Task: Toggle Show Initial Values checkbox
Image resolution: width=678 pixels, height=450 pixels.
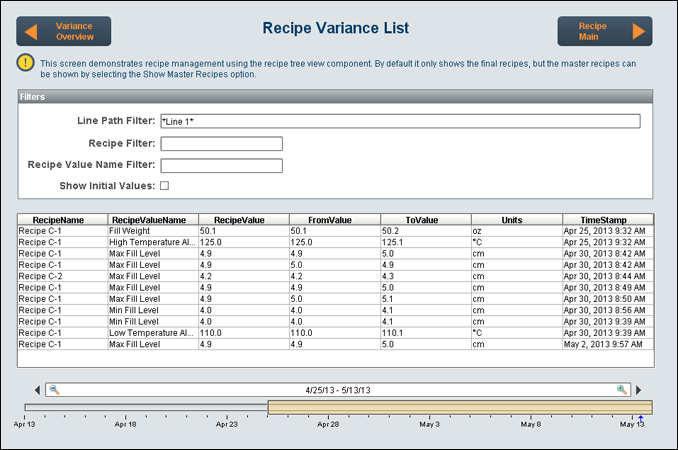Action: [165, 186]
